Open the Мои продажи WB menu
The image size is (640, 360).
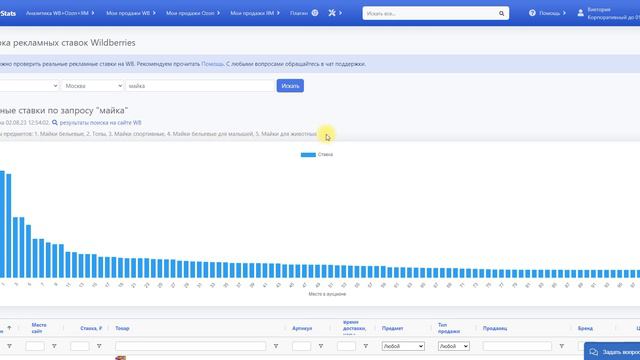131,13
